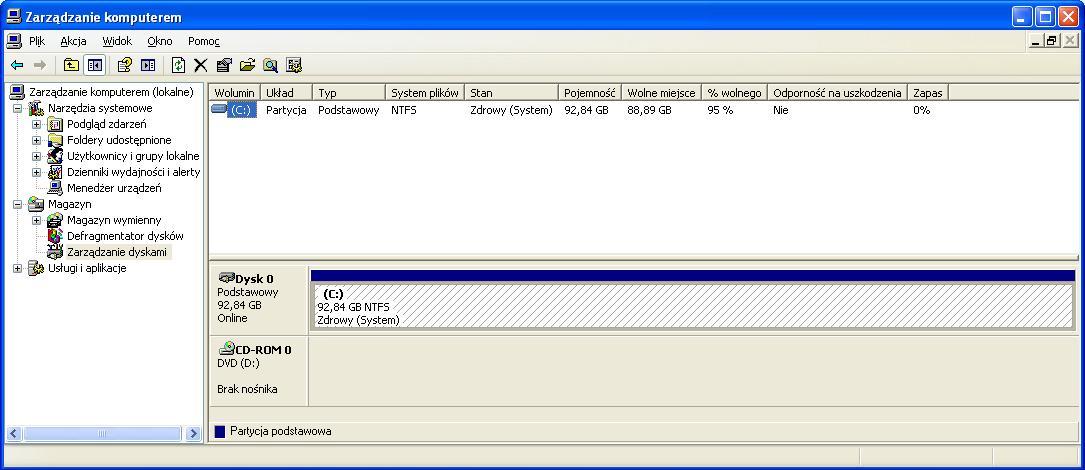This screenshot has width=1085, height=470.
Task: Click the Up one level folder icon
Action: [71, 65]
